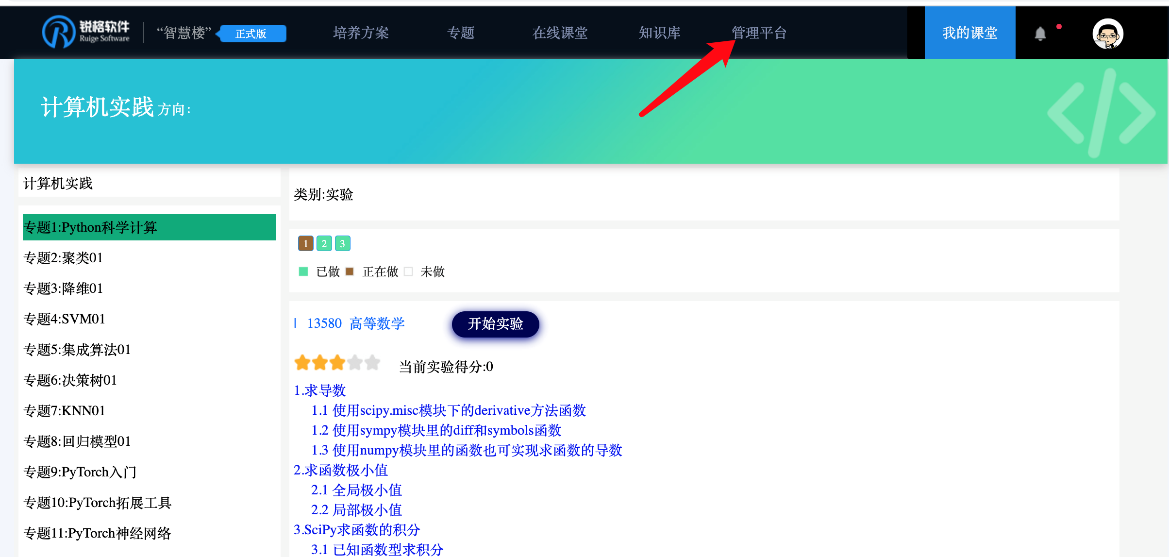
Task: Select question number 1 box
Action: (306, 243)
